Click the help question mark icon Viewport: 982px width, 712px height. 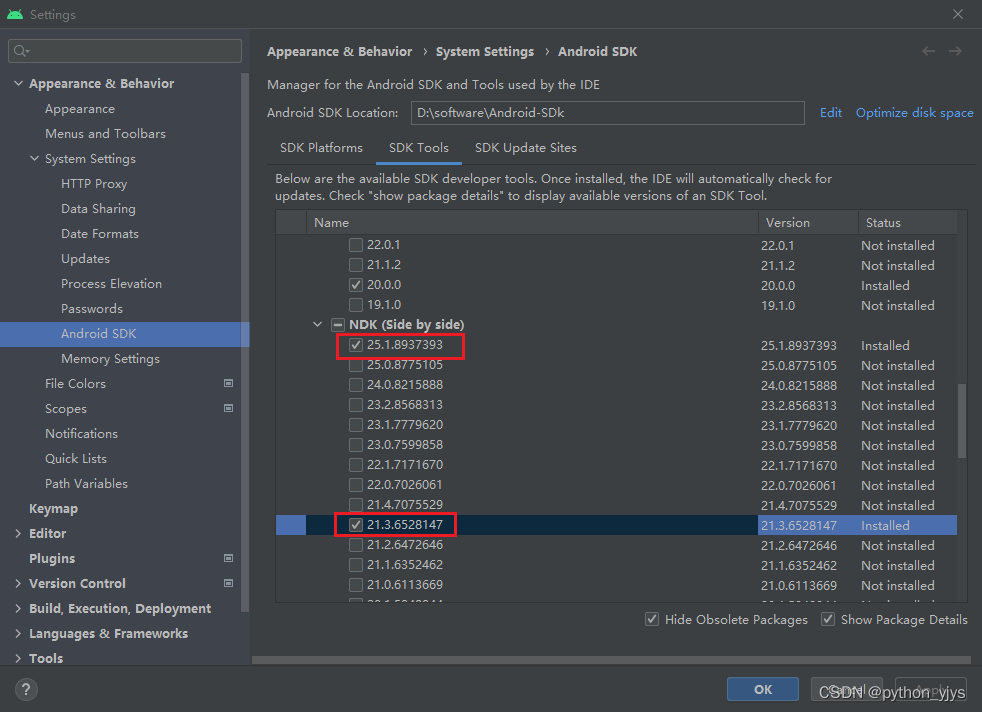(x=25, y=689)
